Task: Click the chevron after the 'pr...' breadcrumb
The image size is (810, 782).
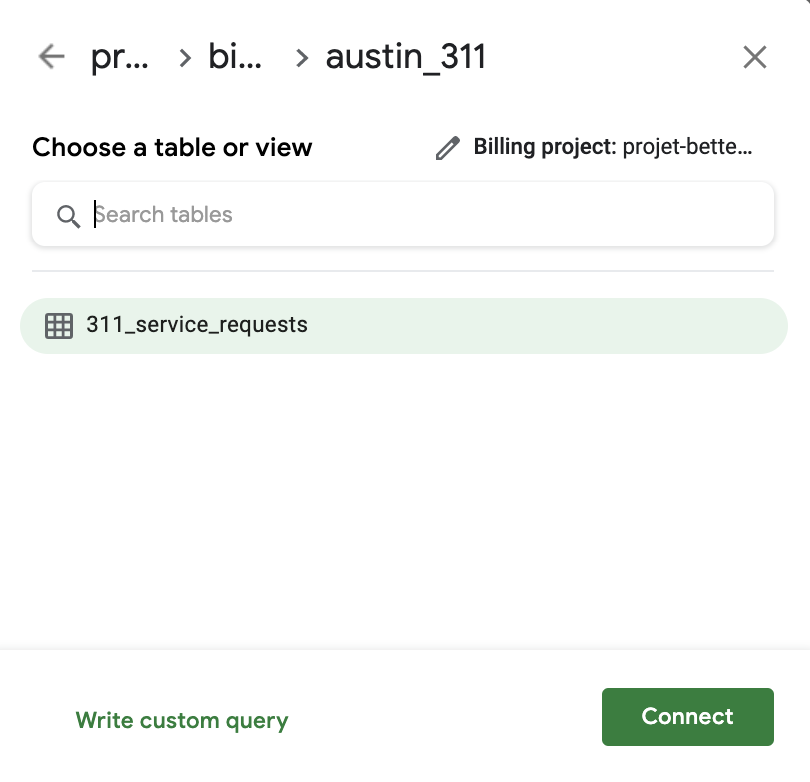Action: [185, 58]
